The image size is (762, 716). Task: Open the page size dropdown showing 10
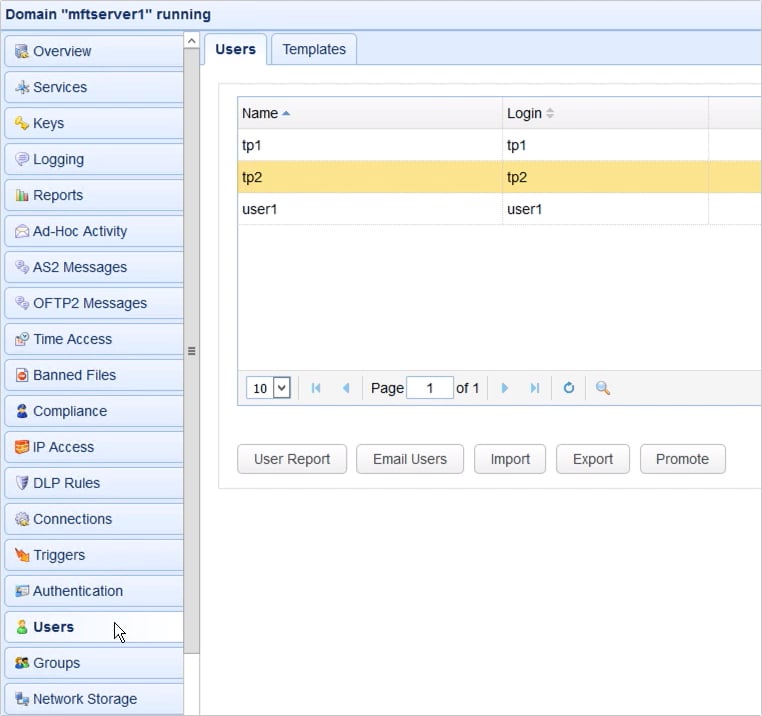click(x=269, y=388)
